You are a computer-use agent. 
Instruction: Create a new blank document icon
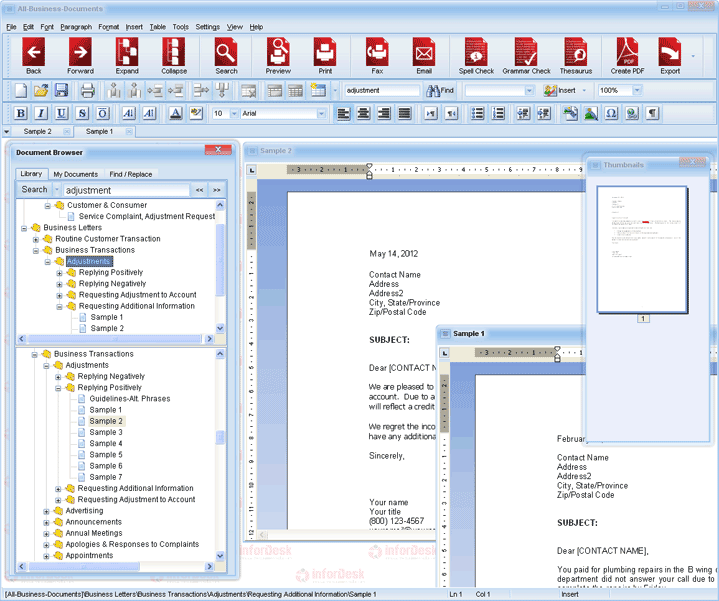(21, 90)
